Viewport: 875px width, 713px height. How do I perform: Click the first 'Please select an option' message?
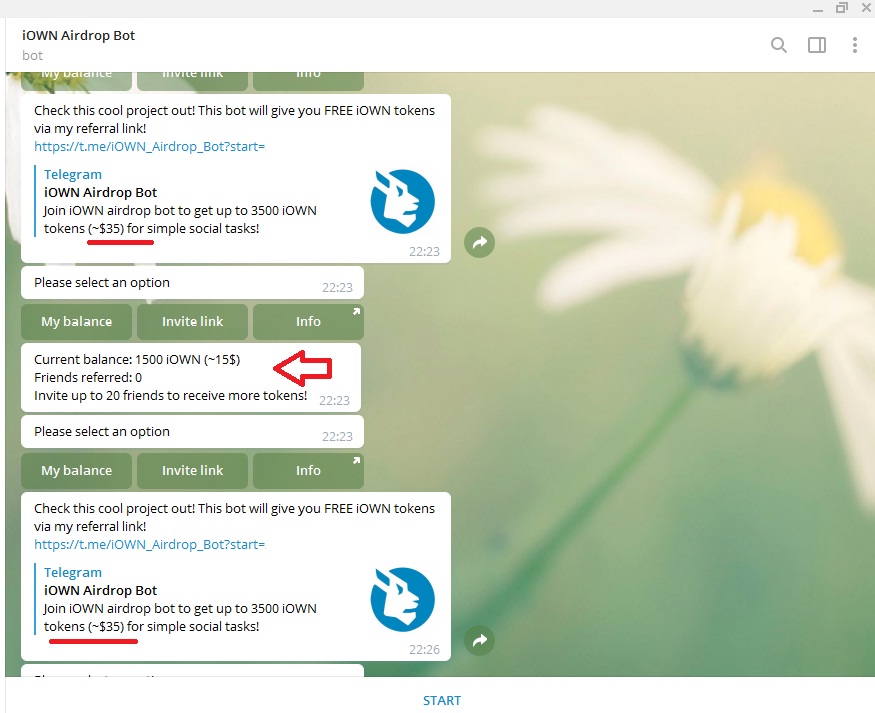click(192, 283)
